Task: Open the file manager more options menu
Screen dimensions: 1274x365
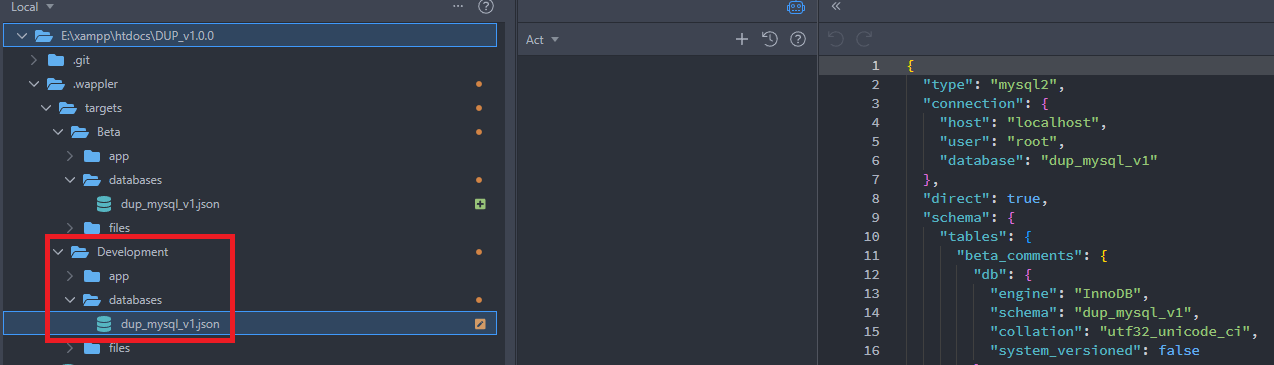Action: point(458,6)
